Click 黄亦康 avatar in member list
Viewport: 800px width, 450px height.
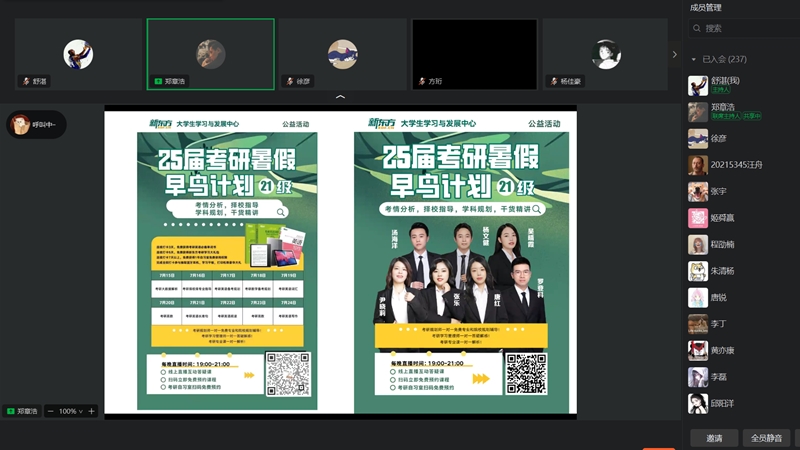tap(697, 351)
